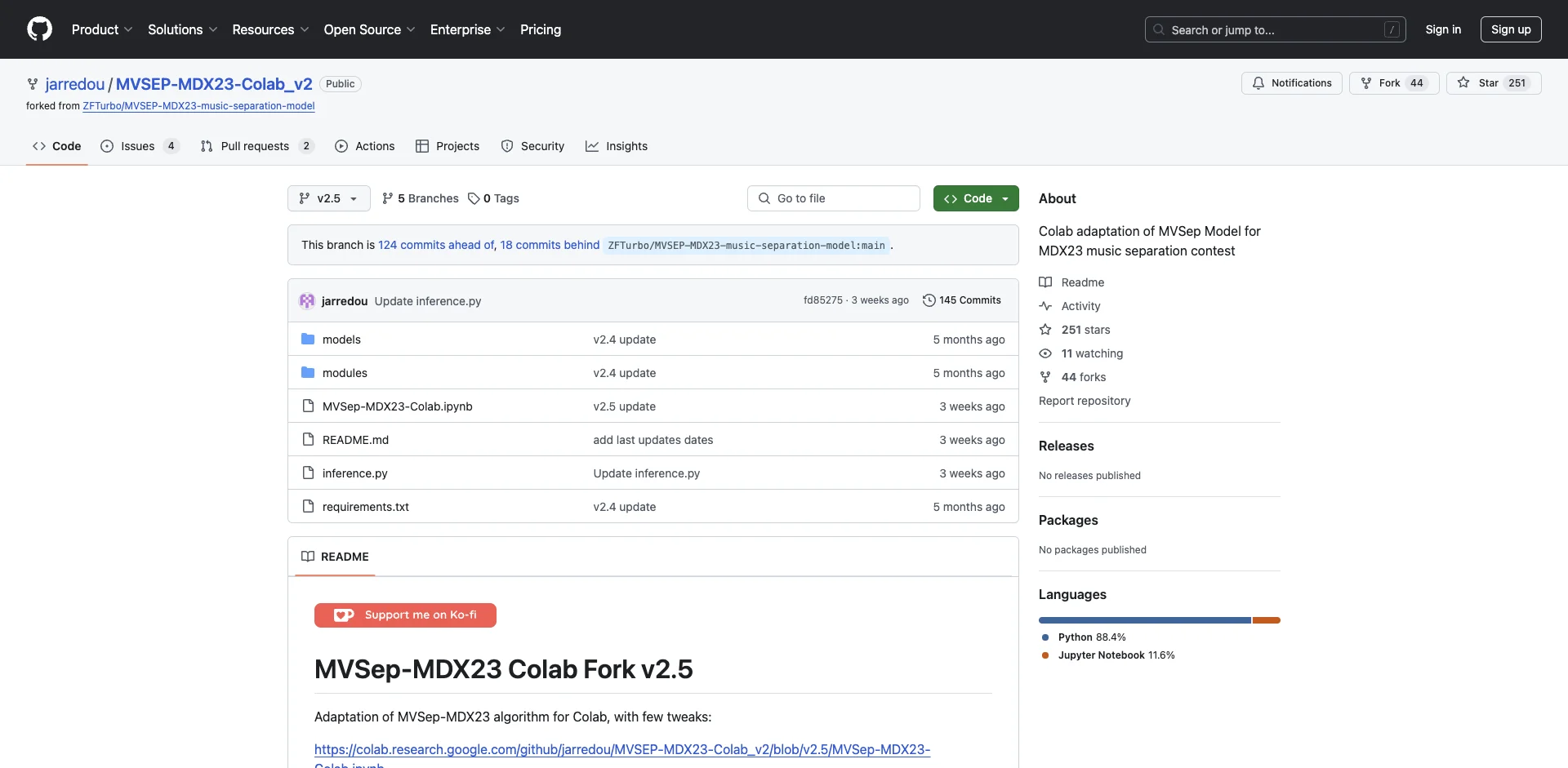Click the modules folder icon
This screenshot has height=768, width=1568.
point(308,372)
